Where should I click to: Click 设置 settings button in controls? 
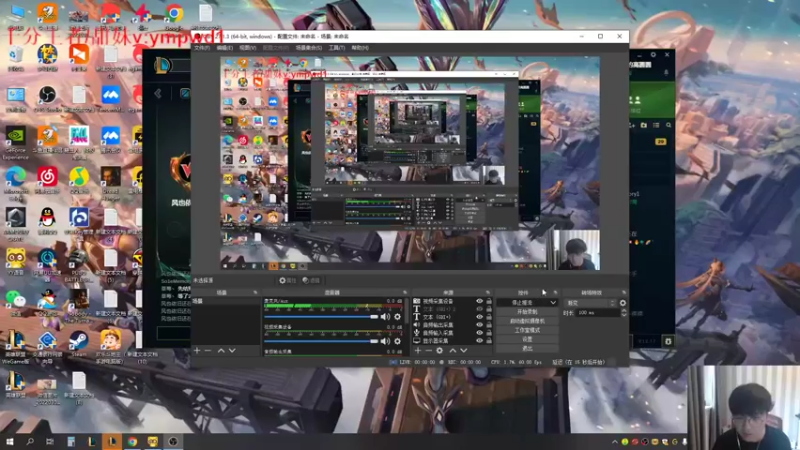(x=527, y=339)
